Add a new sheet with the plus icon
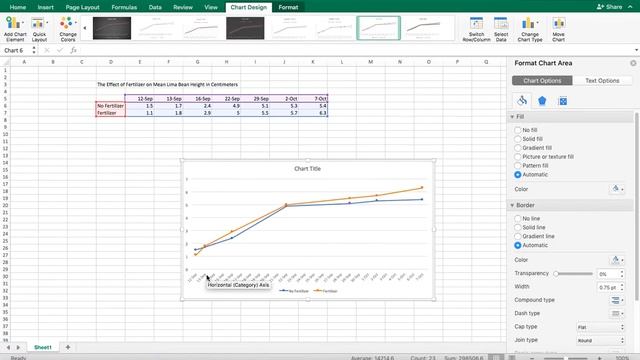640x360 pixels. click(x=68, y=347)
